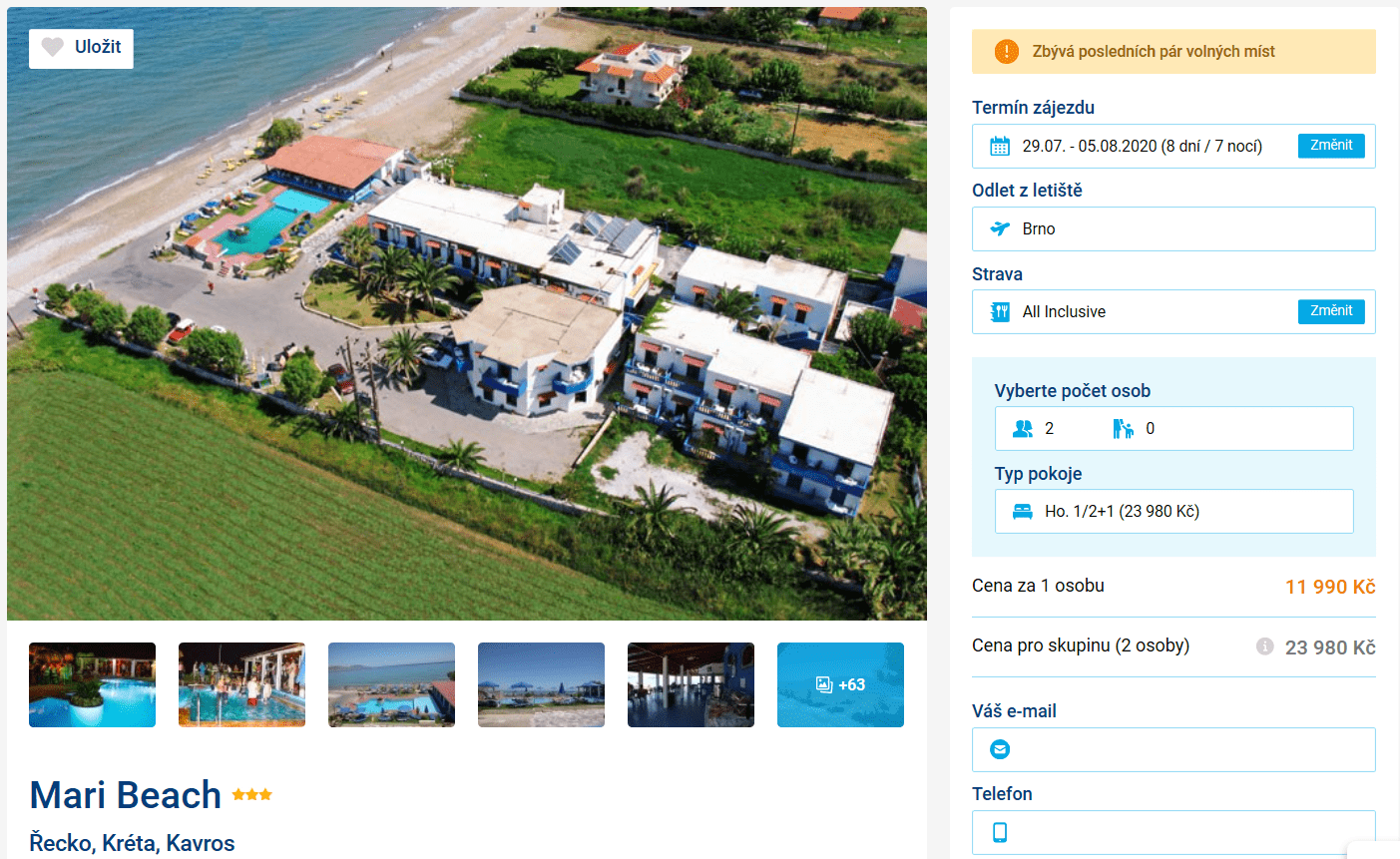Image resolution: width=1400 pixels, height=859 pixels.
Task: Open the person count selector
Action: coord(1173,428)
